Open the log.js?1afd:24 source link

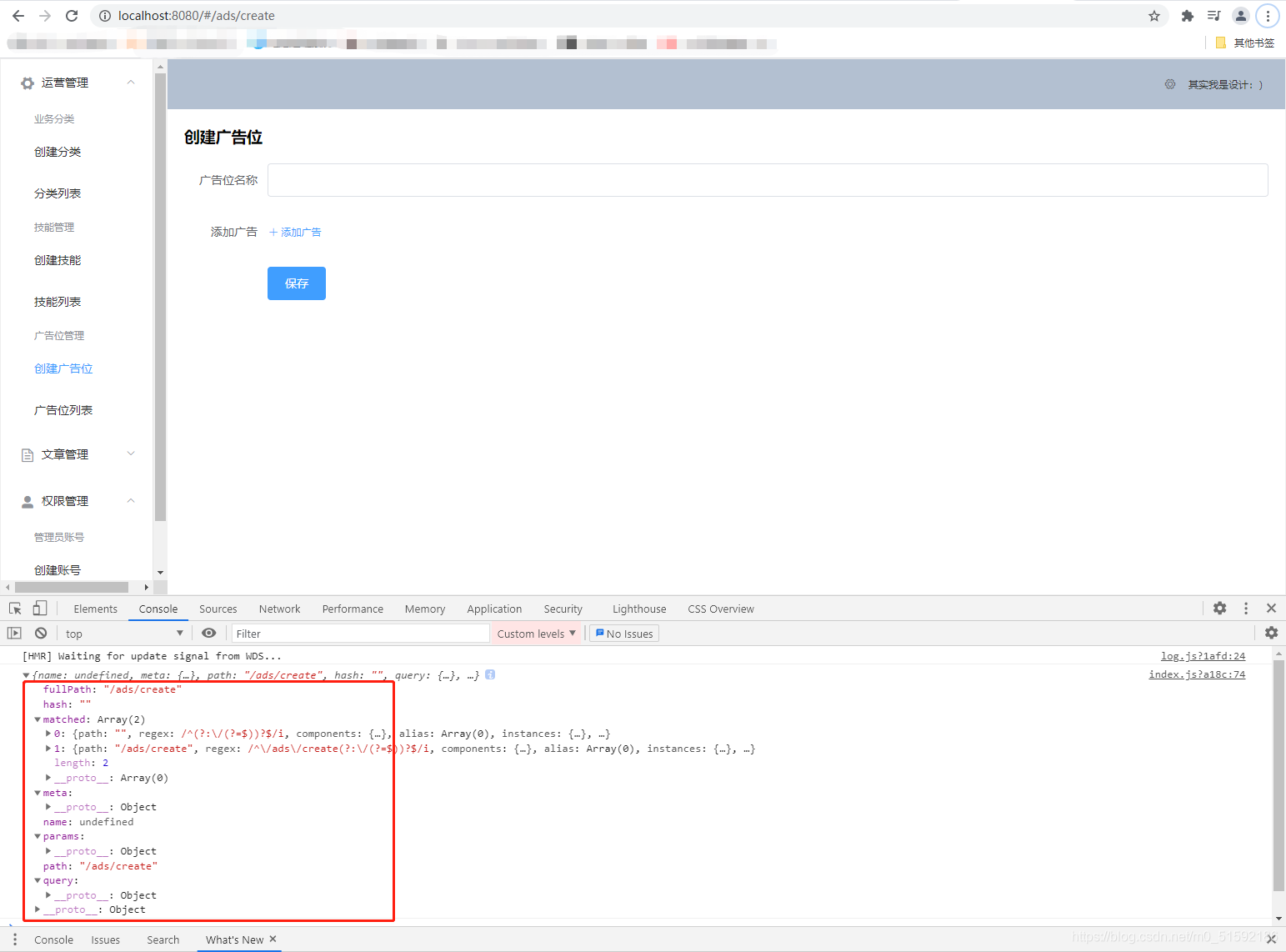[1203, 656]
